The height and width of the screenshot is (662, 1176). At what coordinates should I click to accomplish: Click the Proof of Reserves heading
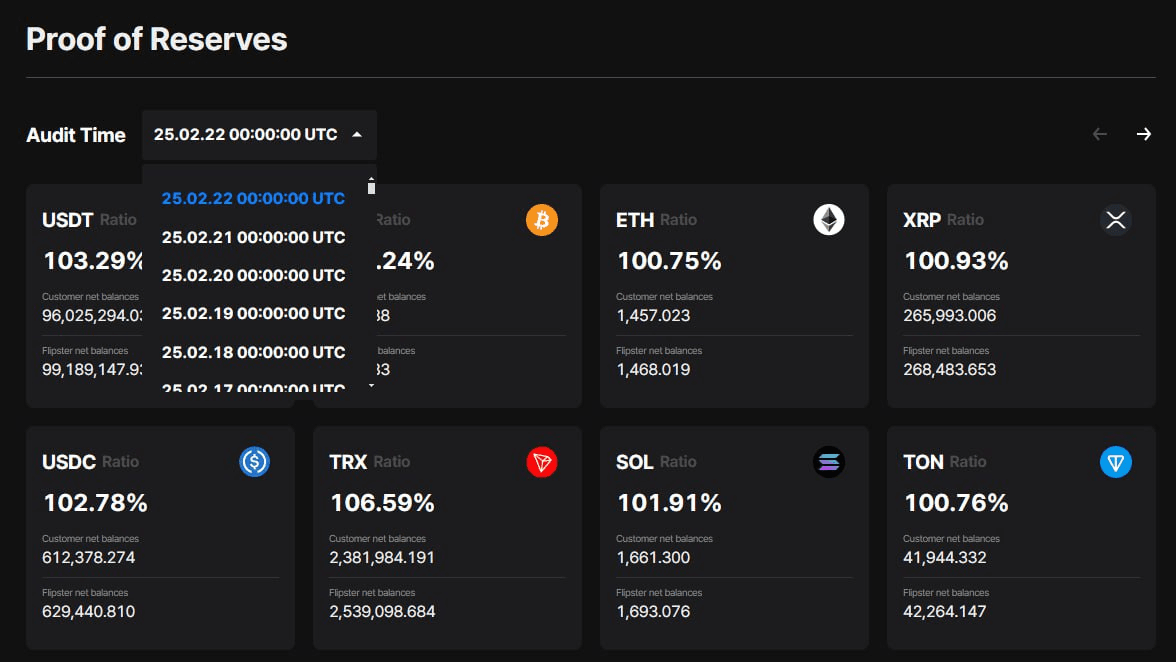(x=157, y=40)
